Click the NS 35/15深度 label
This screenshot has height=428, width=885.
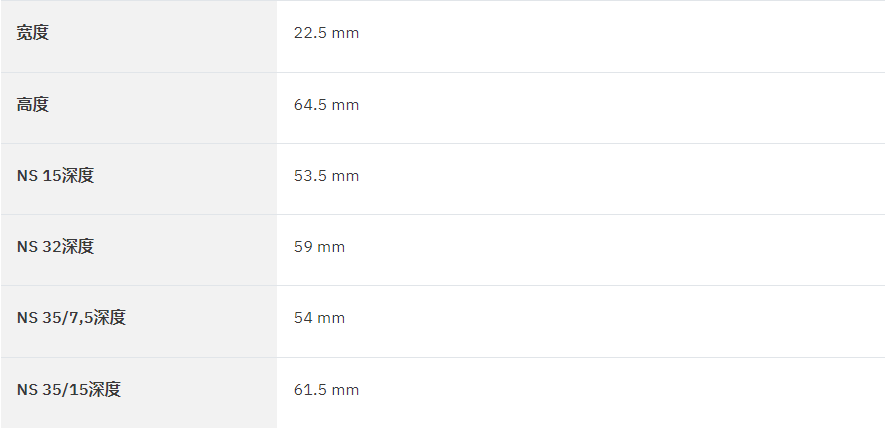(x=69, y=390)
